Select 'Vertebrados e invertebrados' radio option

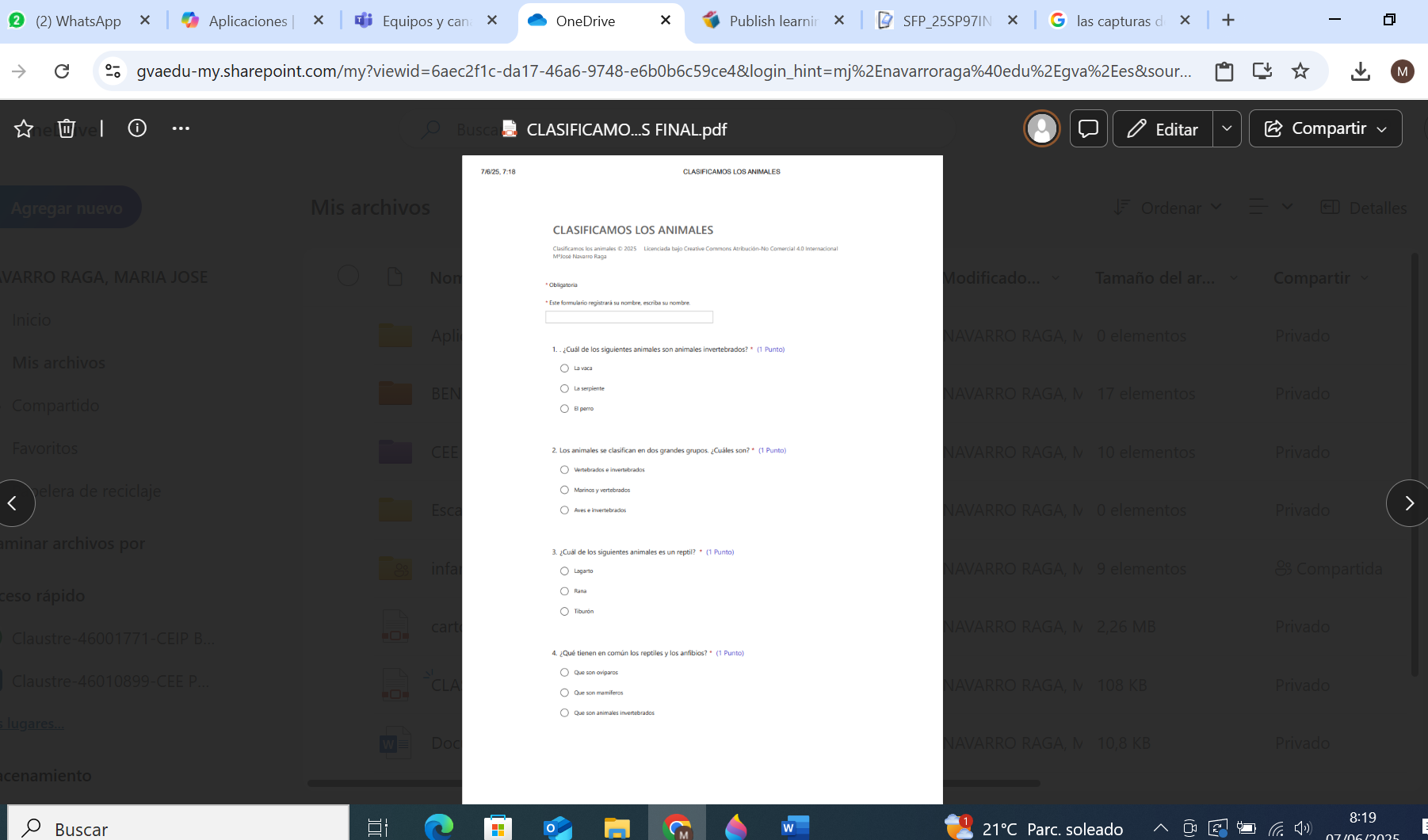[x=564, y=470]
